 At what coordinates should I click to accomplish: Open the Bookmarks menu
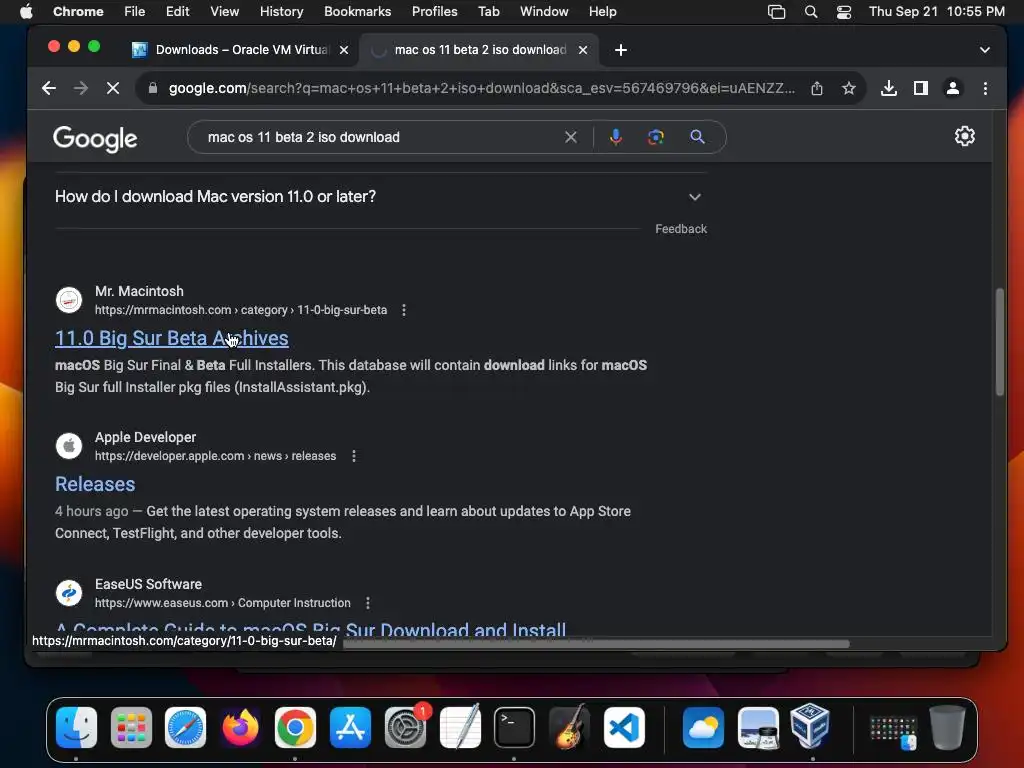pyautogui.click(x=357, y=12)
